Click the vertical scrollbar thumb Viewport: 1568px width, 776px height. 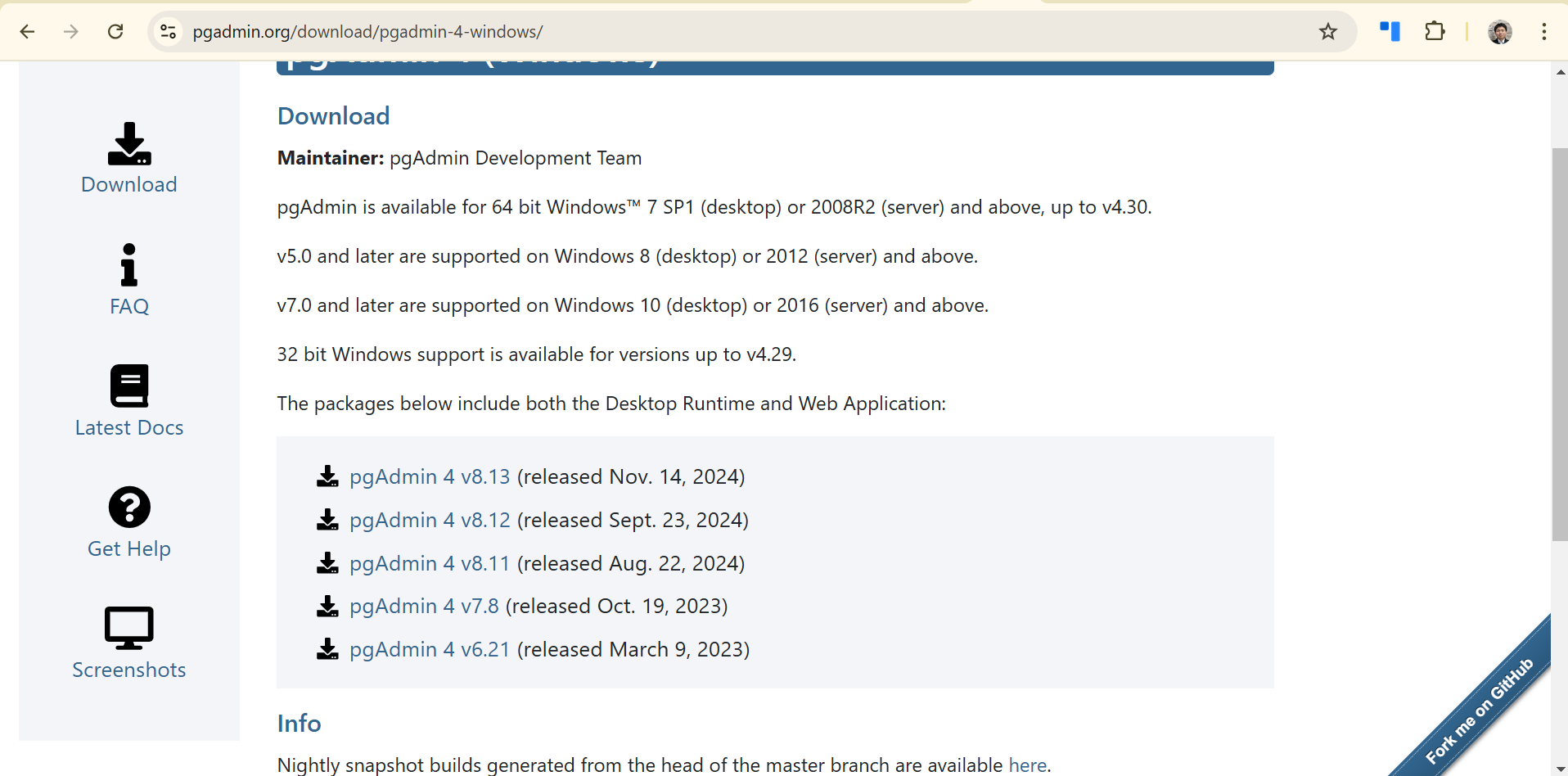pos(1560,344)
